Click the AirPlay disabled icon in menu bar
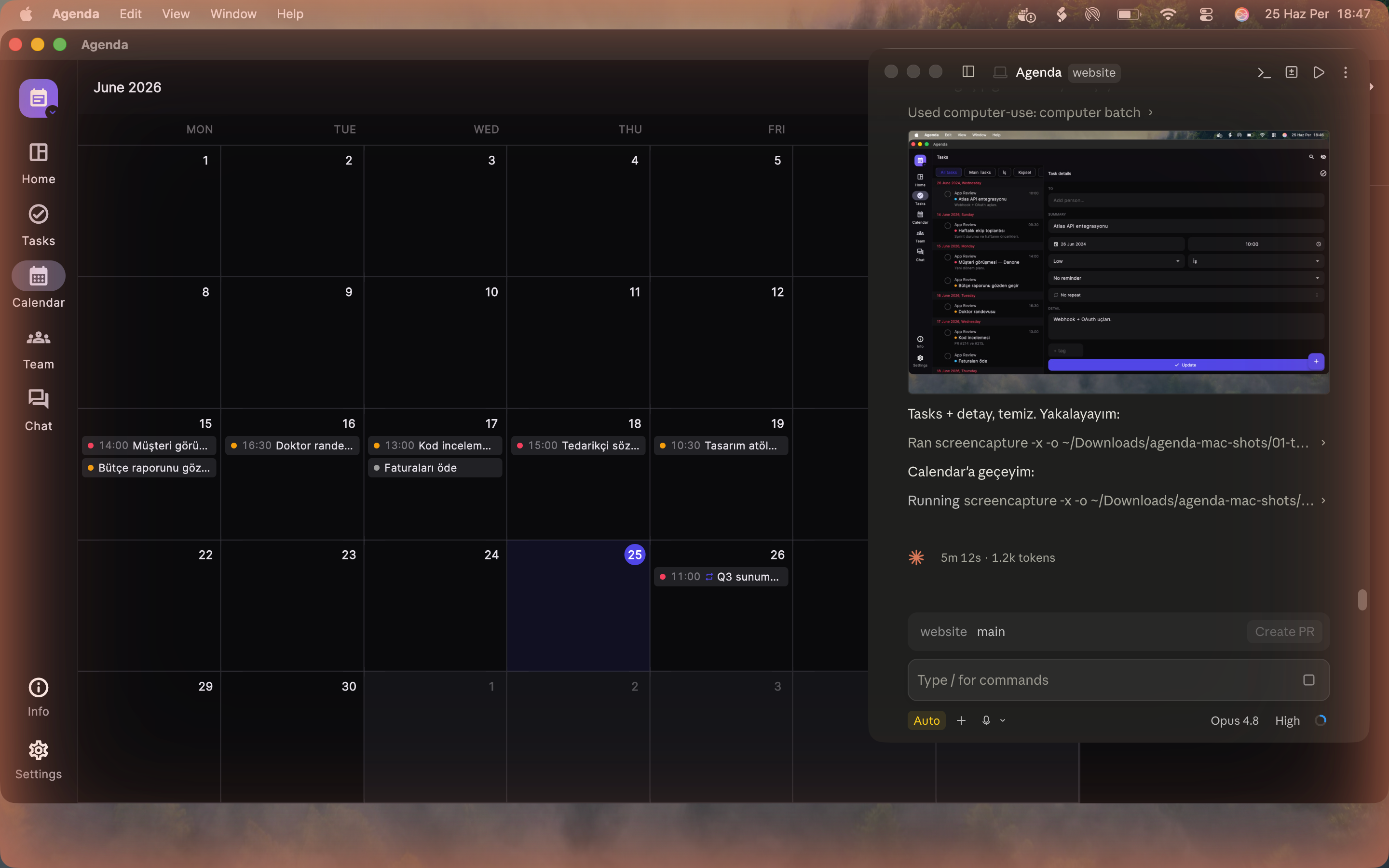 [x=1092, y=14]
